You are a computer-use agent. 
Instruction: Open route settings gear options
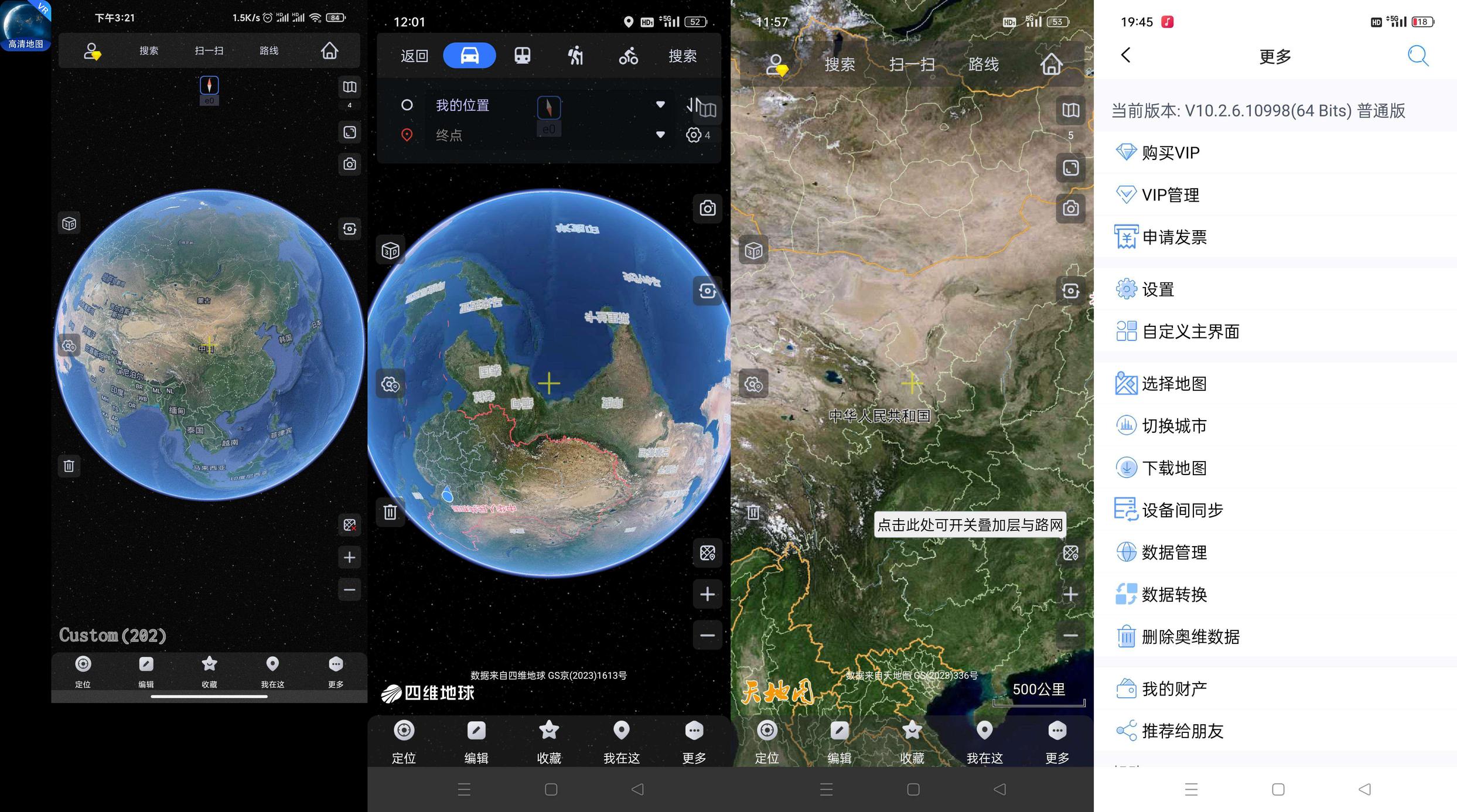694,135
